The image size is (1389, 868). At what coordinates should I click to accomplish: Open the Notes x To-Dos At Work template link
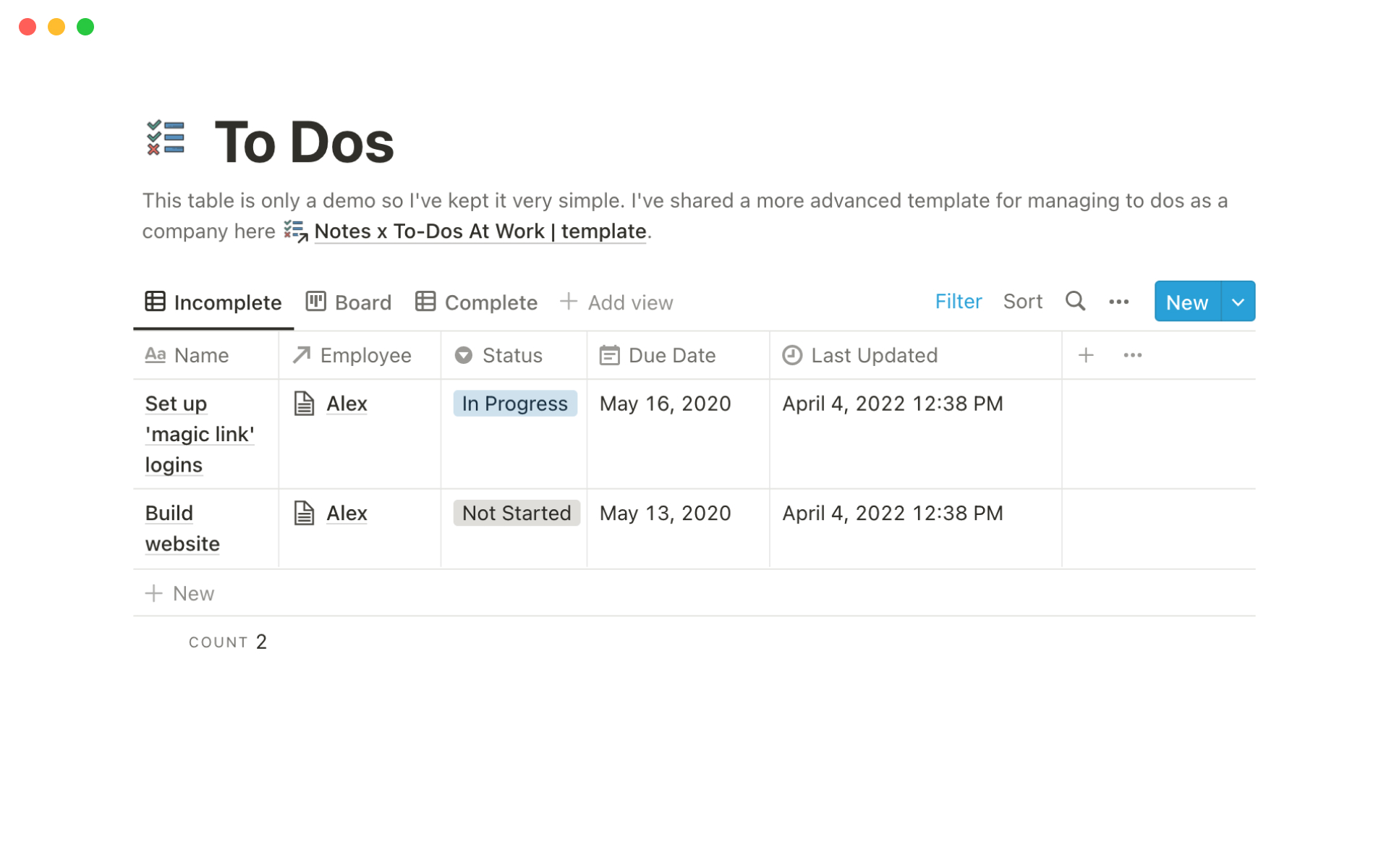(x=480, y=231)
